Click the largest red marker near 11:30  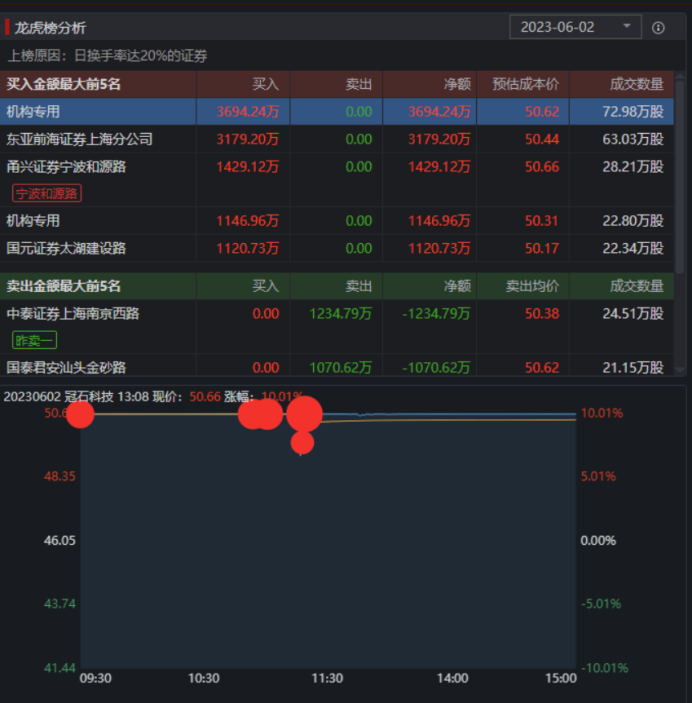(305, 414)
